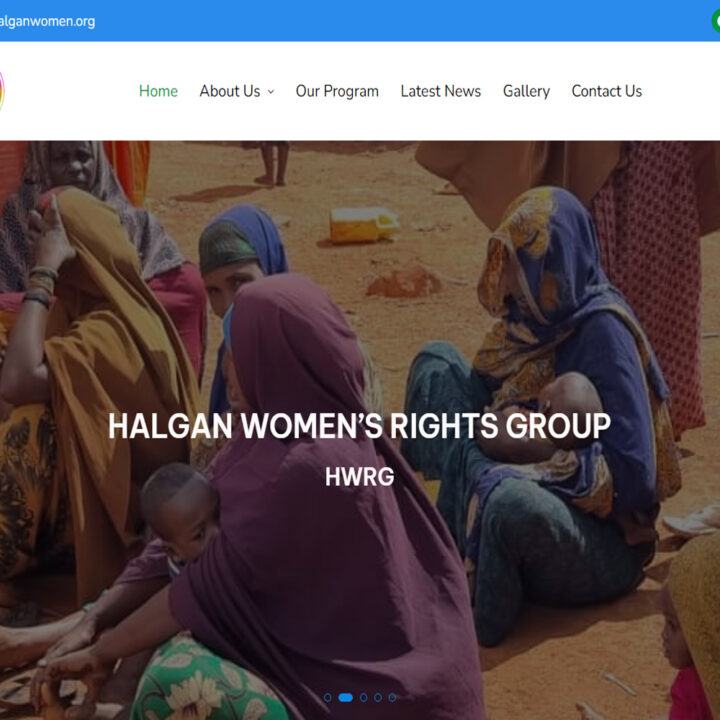This screenshot has height=720, width=720.
Task: Go to the Home page link
Action: pyautogui.click(x=158, y=91)
